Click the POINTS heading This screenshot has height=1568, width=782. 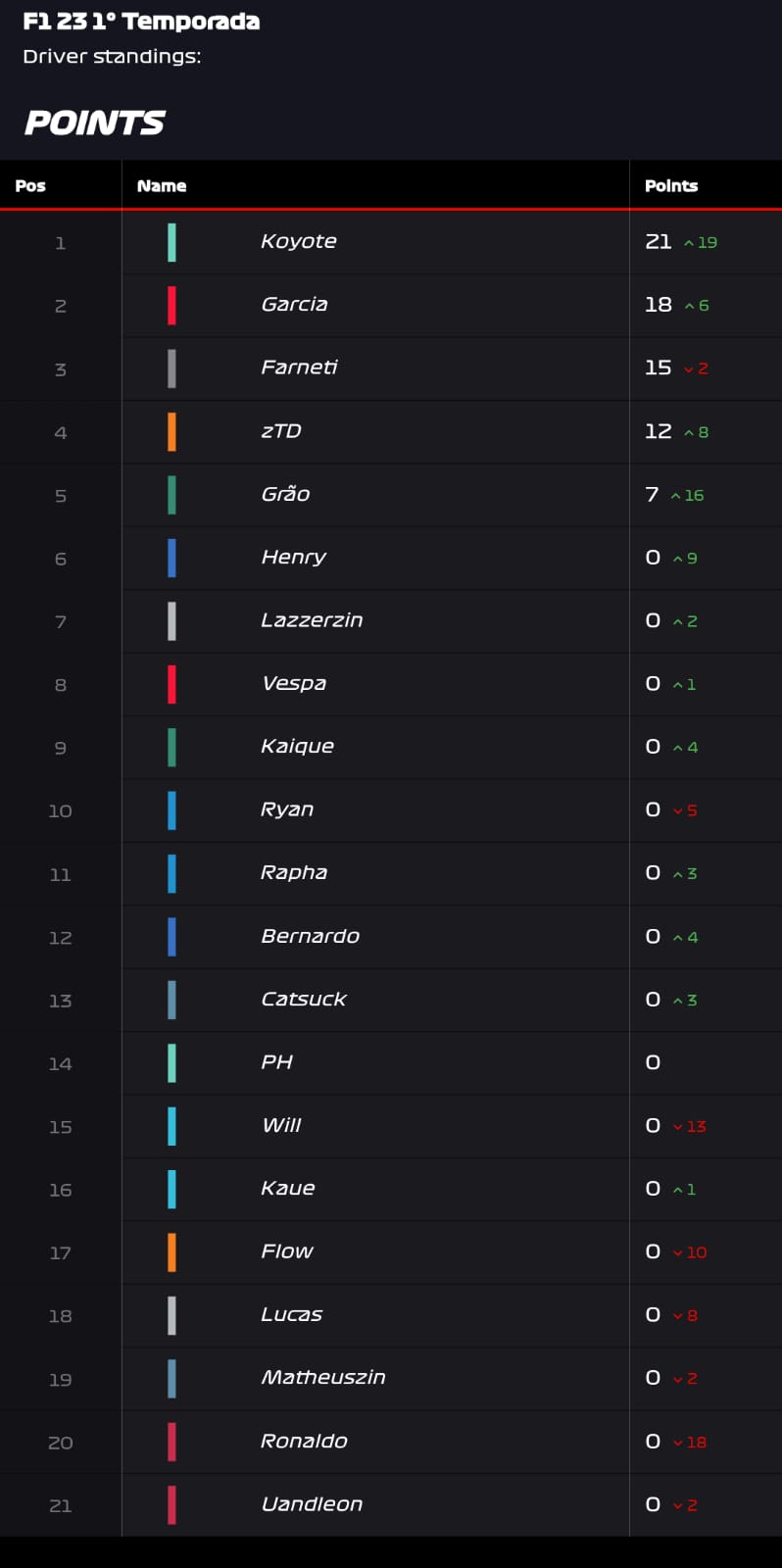pyautogui.click(x=95, y=122)
